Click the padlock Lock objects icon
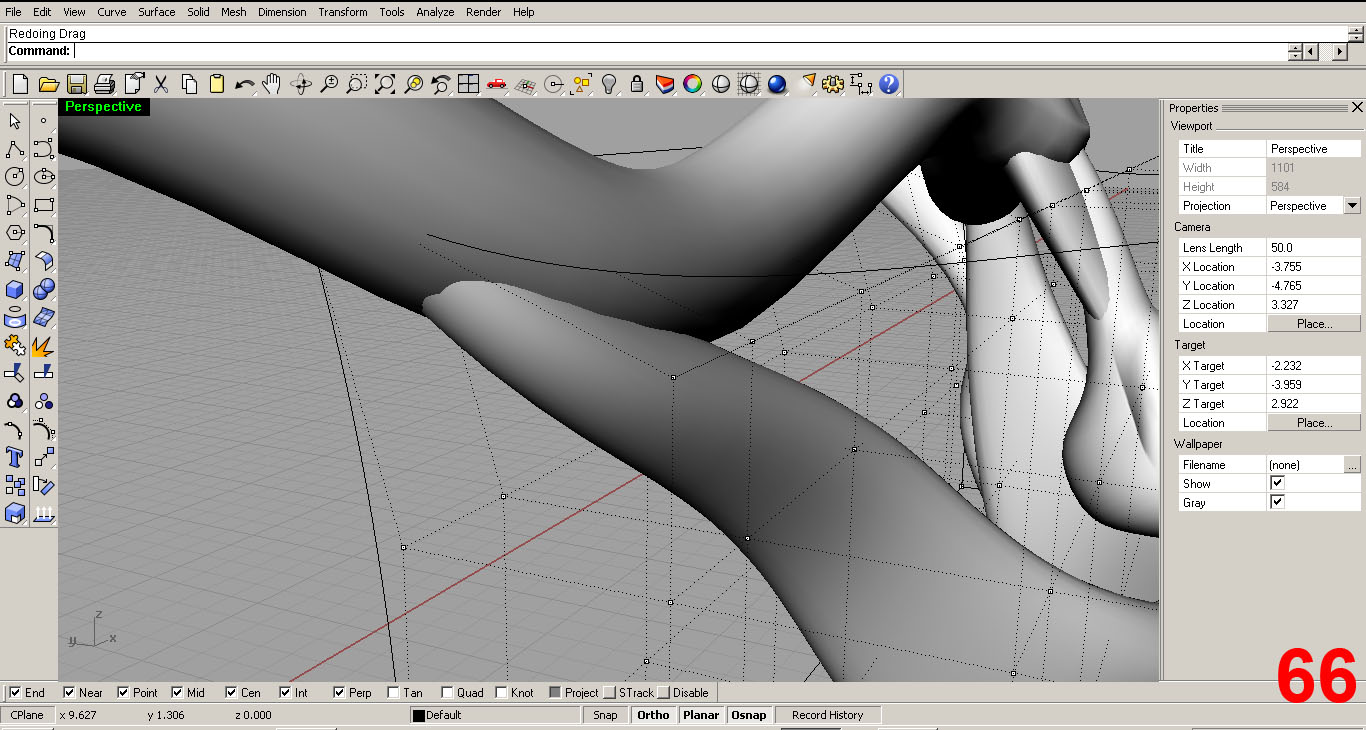The height and width of the screenshot is (730, 1366). [637, 85]
